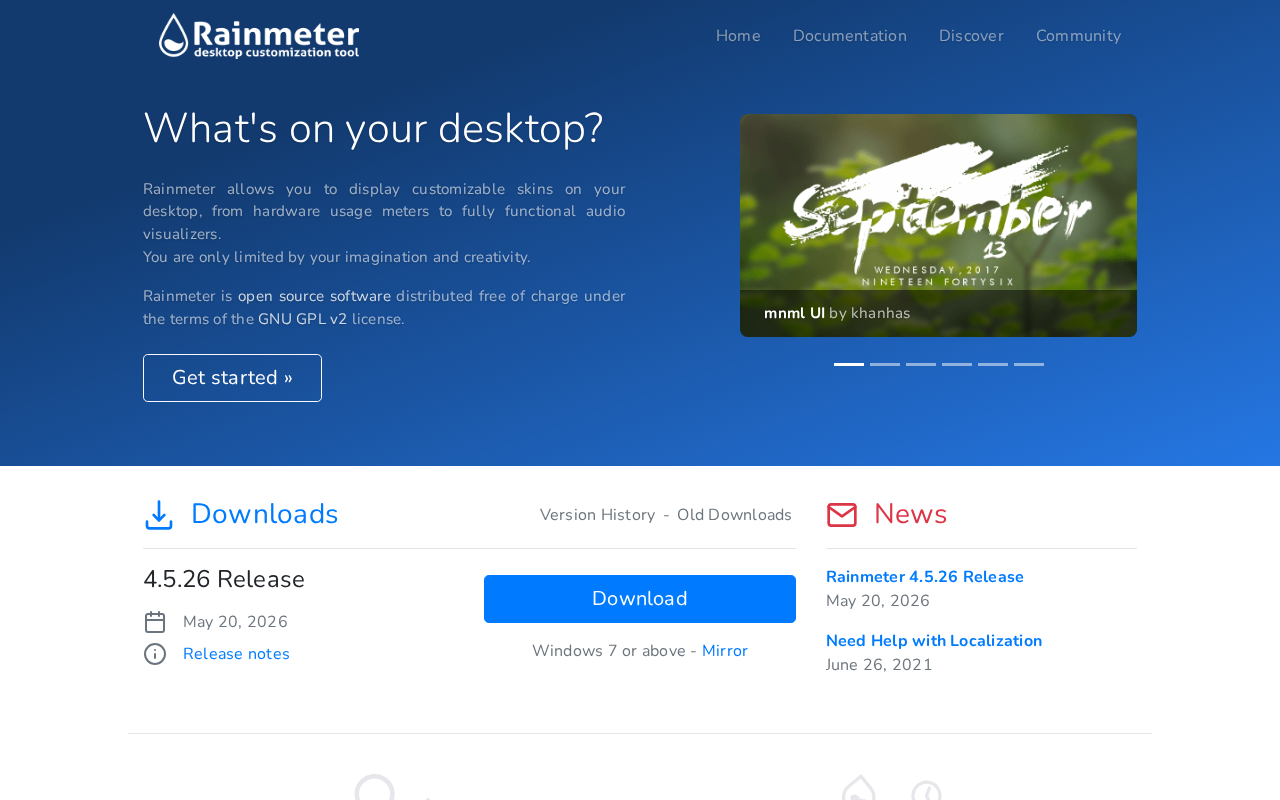1280x800 pixels.
Task: Open the Documentation menu item
Action: tap(850, 36)
